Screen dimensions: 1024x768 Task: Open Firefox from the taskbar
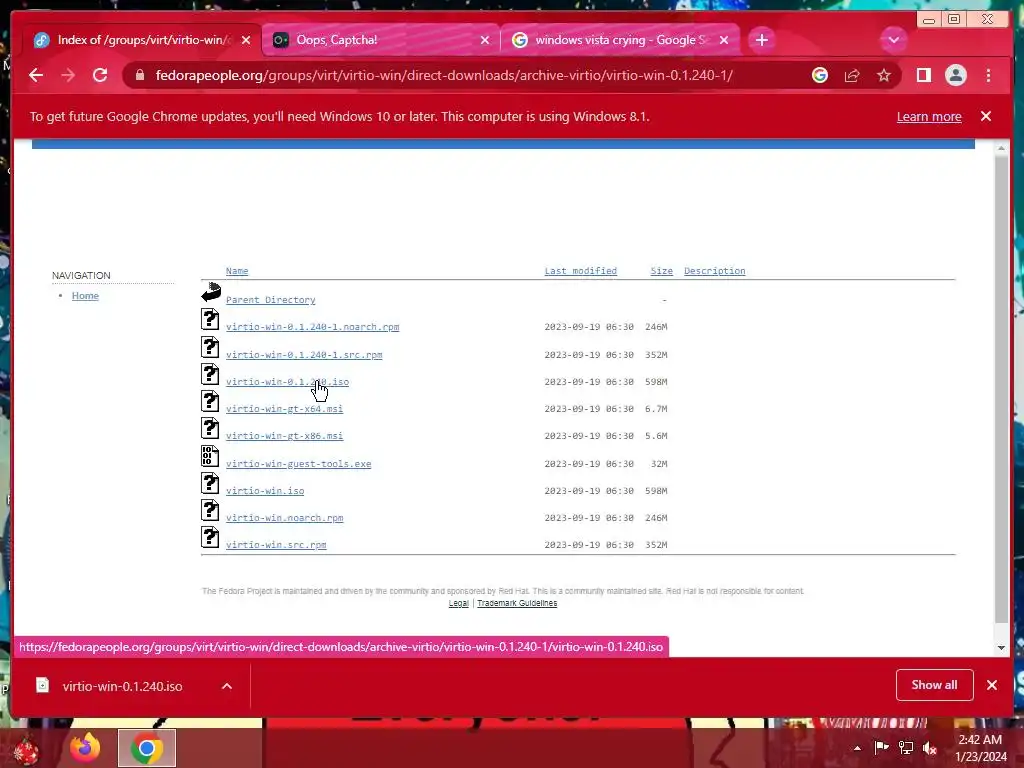[86, 748]
